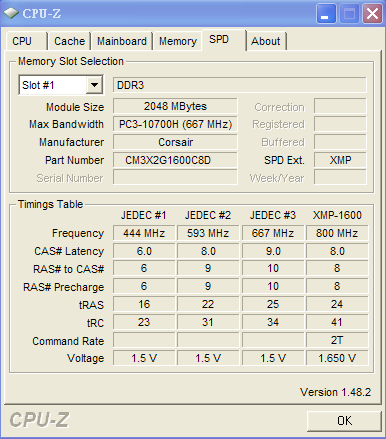Image resolution: width=386 pixels, height=439 pixels.
Task: Expand the Slot #1 dropdown arrow
Action: tap(94, 85)
